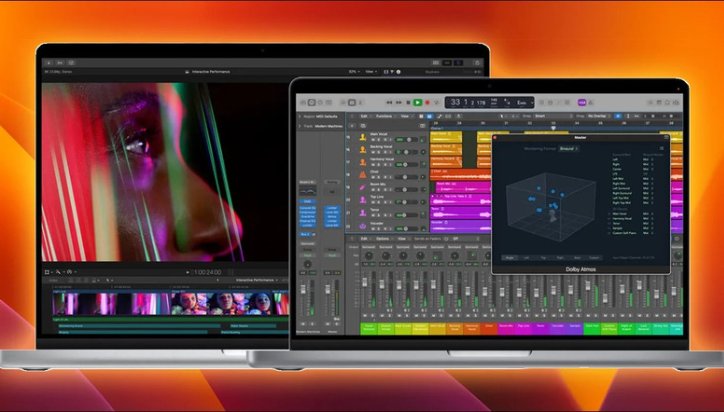The width and height of the screenshot is (724, 412).
Task: Select the Vocoder track icon
Action: tap(363, 226)
